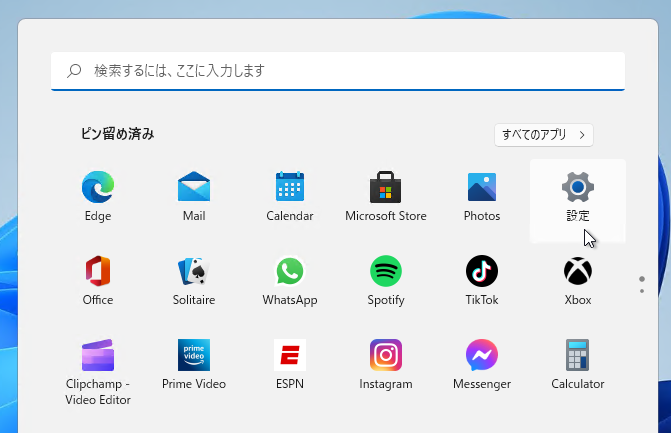The height and width of the screenshot is (433, 671).
Task: Launch Instagram
Action: click(x=386, y=365)
